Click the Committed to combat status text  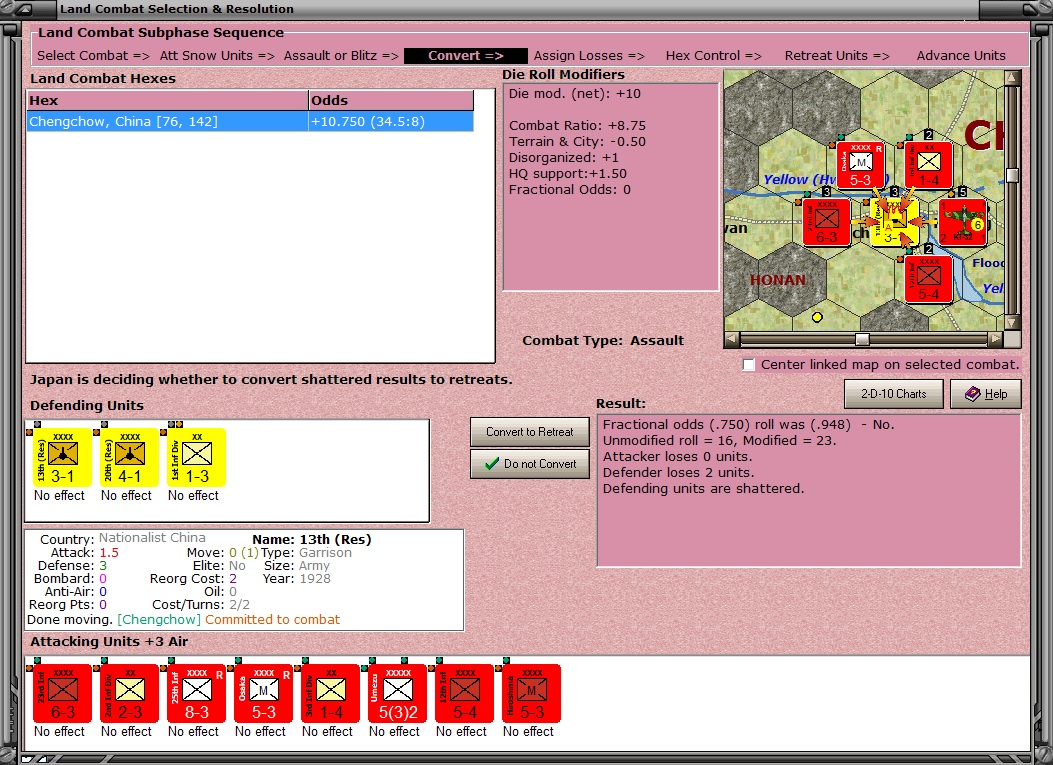pos(273,620)
